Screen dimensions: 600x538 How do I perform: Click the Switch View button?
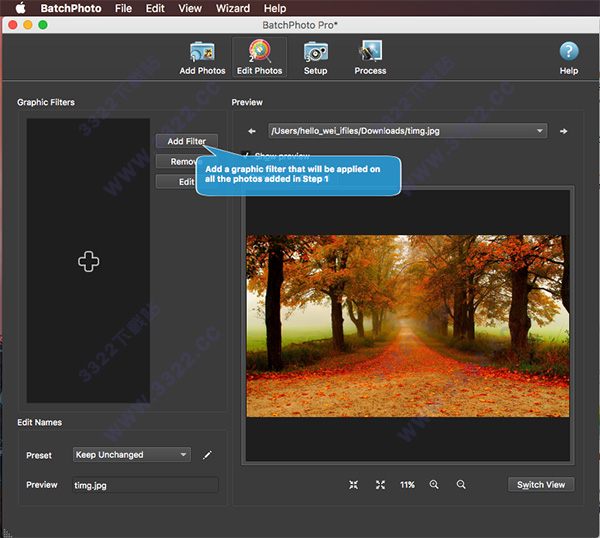point(541,484)
